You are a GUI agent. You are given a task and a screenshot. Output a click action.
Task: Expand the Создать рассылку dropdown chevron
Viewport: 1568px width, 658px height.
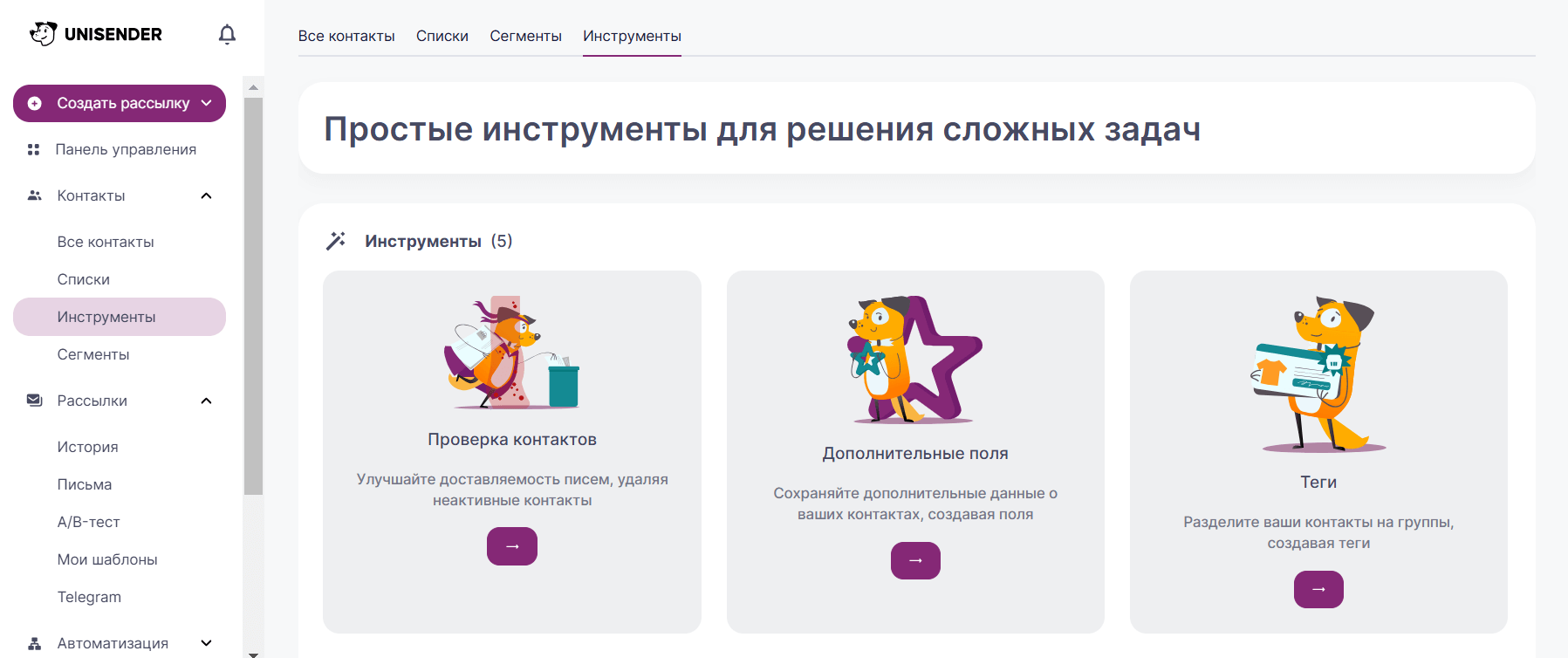pos(207,103)
